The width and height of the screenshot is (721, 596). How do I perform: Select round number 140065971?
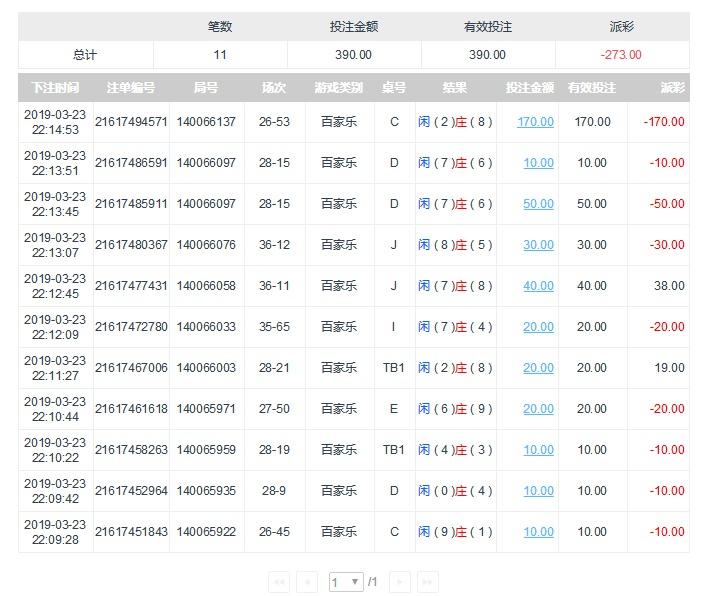(206, 408)
